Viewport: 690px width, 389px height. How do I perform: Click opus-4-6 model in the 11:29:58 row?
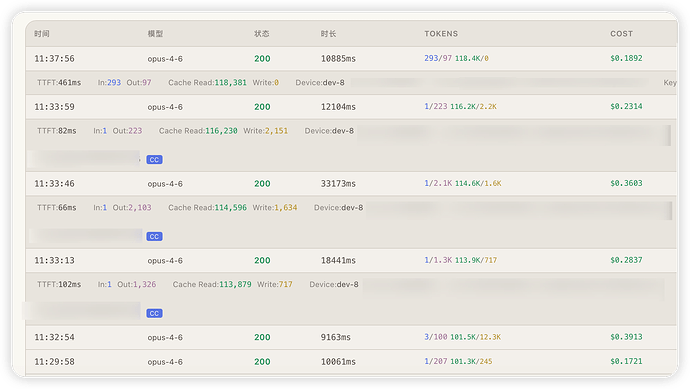pyautogui.click(x=165, y=362)
